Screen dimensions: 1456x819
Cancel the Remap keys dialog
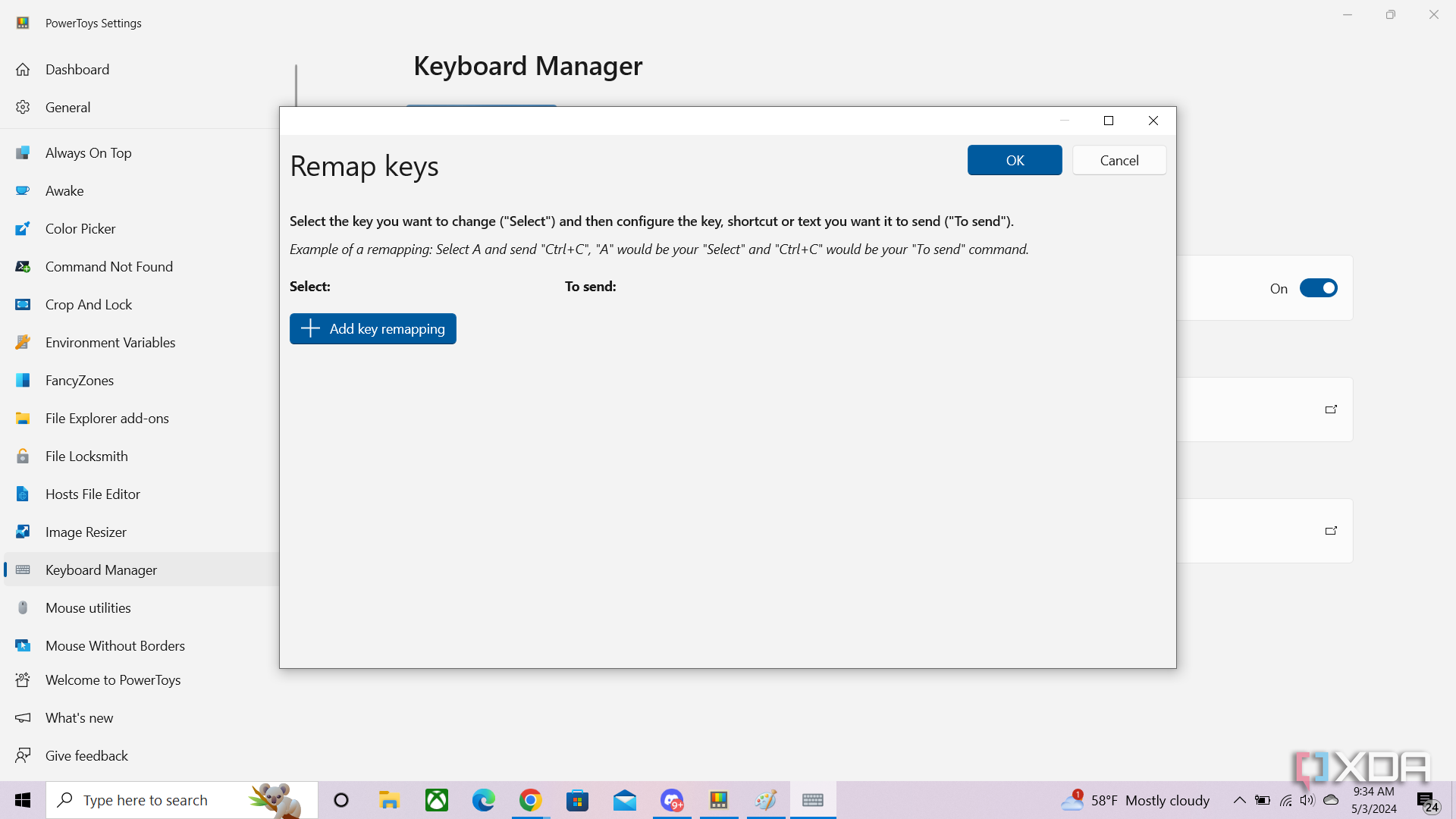click(x=1119, y=160)
